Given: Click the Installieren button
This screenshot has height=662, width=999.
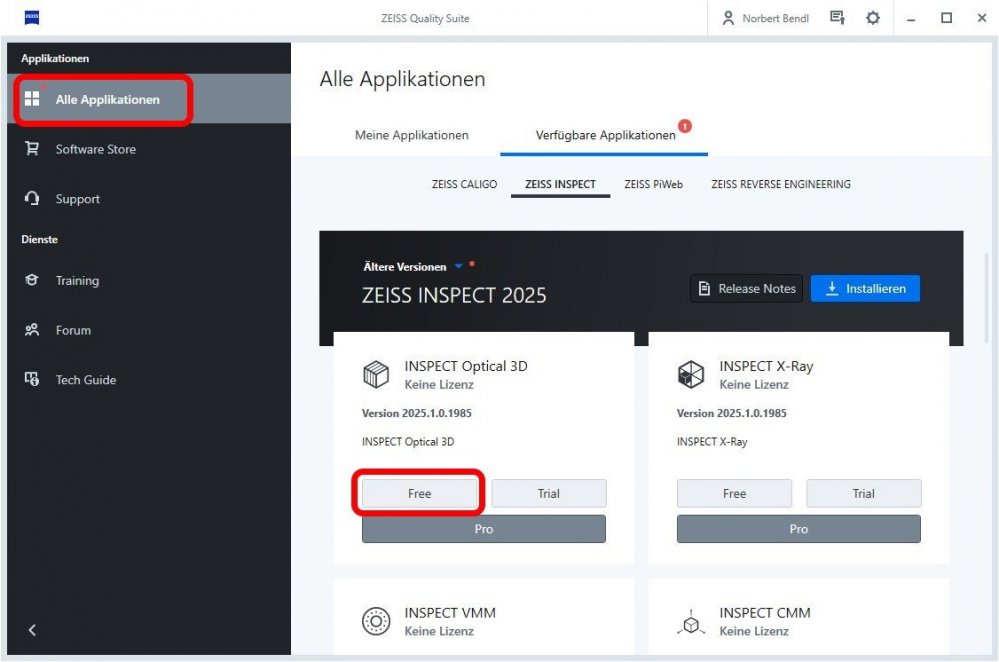Looking at the screenshot, I should (865, 289).
